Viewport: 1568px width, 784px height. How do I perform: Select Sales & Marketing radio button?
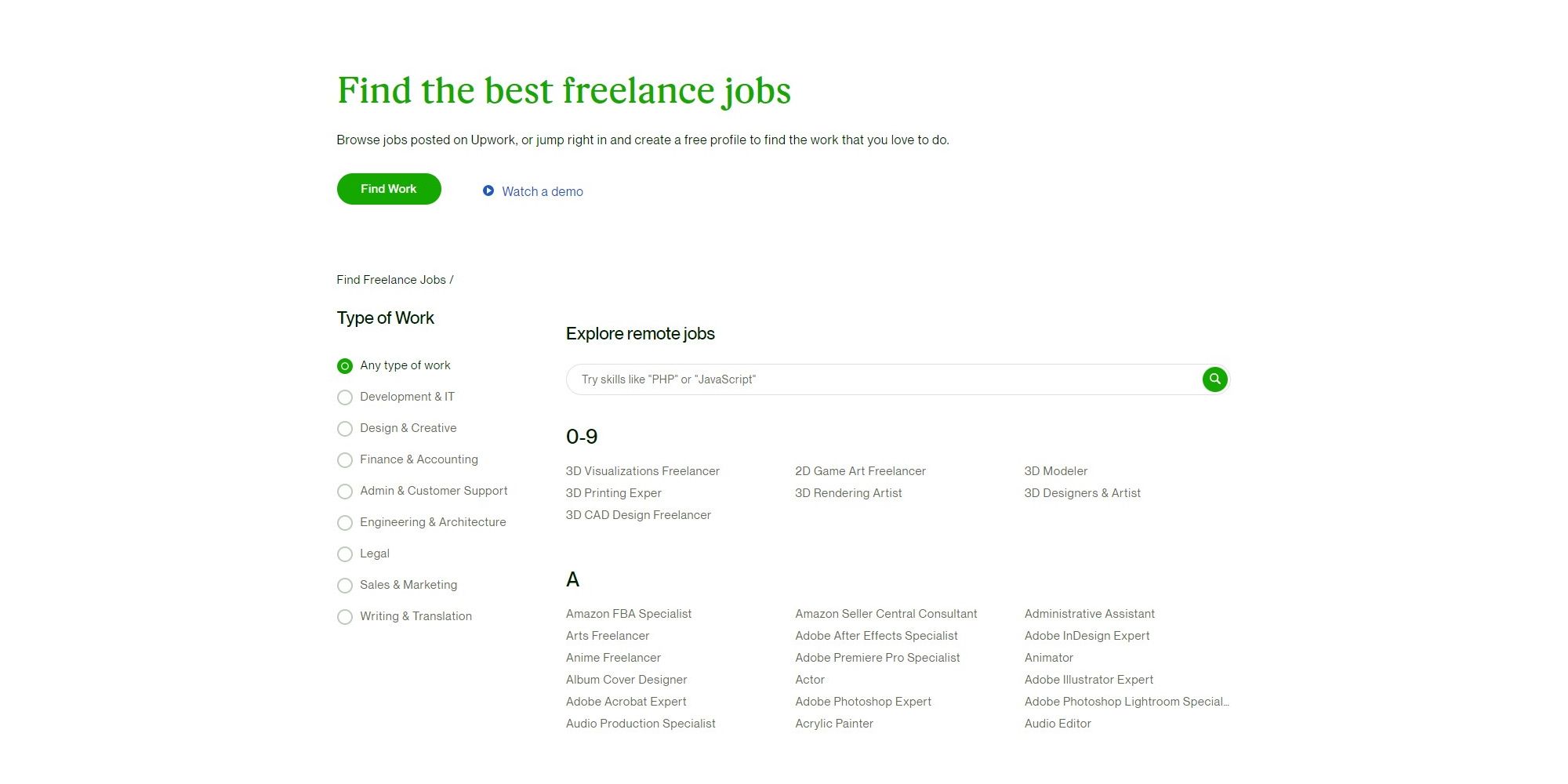point(345,586)
